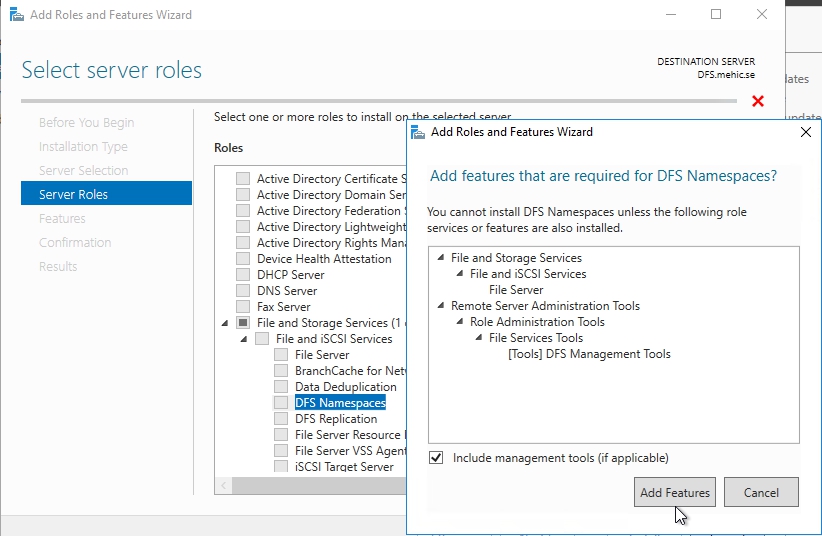
Task: Select DFS Namespaces in roles list
Action: [339, 403]
